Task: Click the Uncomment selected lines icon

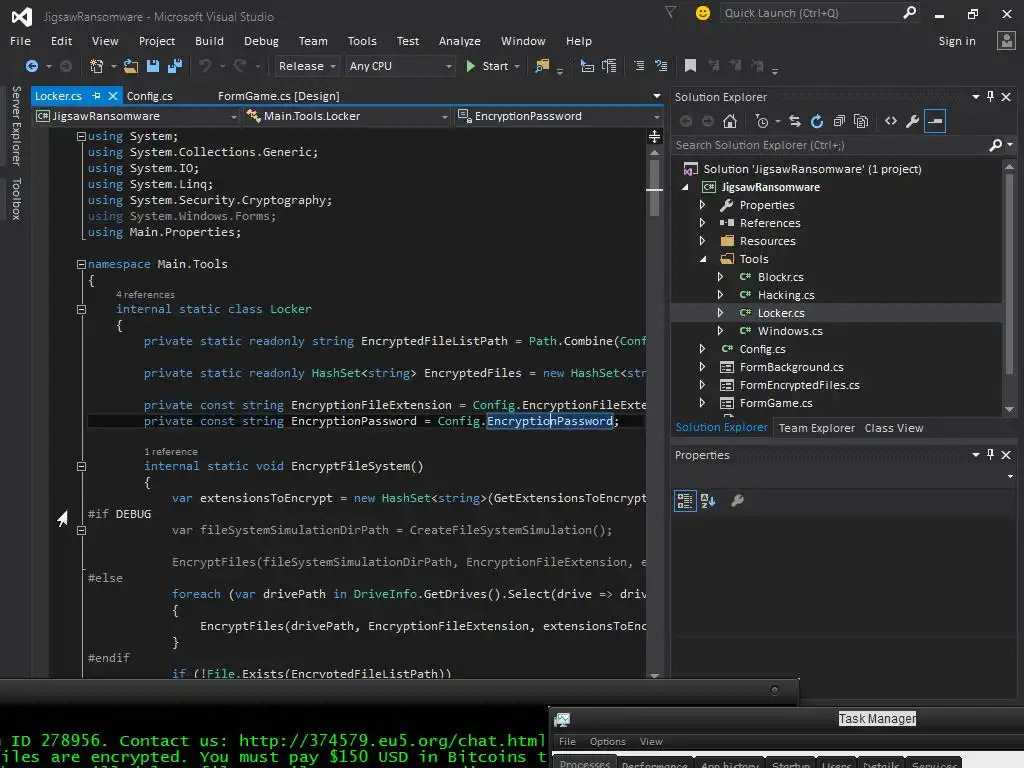Action: pos(661,66)
